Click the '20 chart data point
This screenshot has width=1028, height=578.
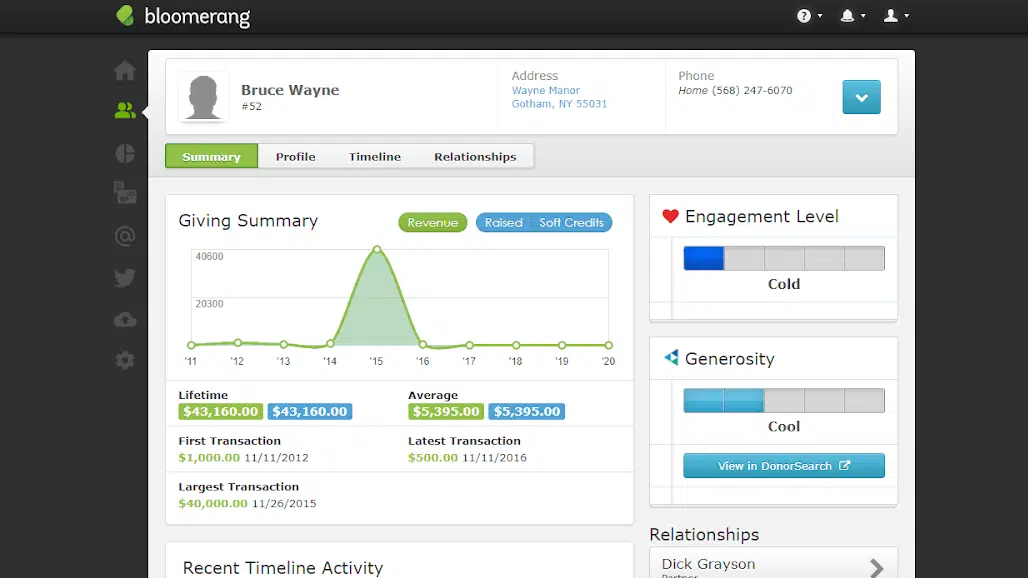(608, 345)
